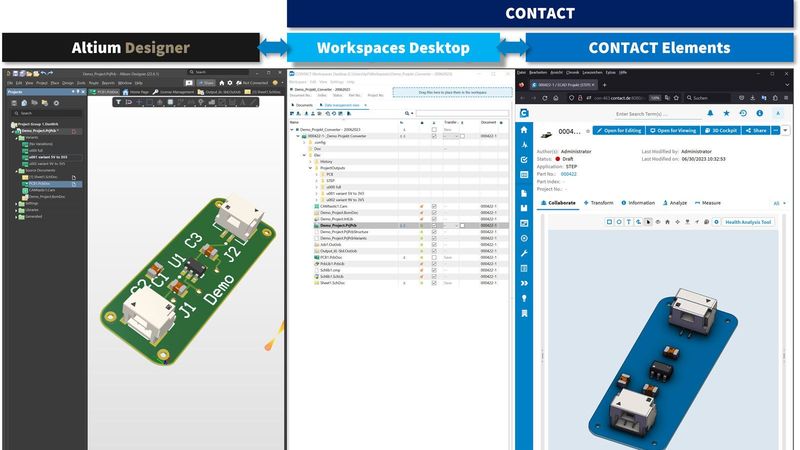This screenshot has width=800, height=450.
Task: Click the home icon in Altium top bar
Action: click(x=222, y=83)
